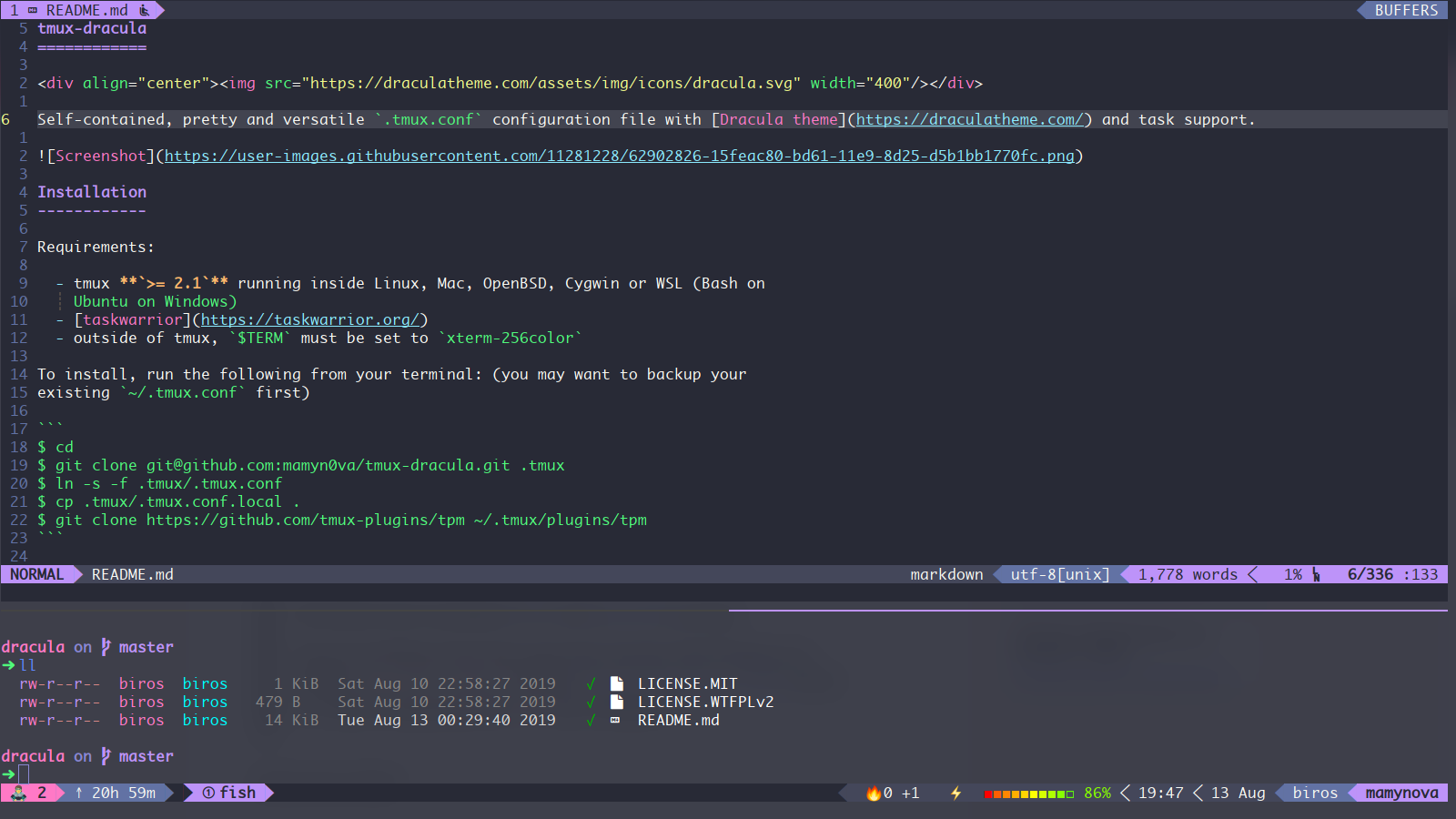Click the Dracula theme link text
The image size is (1456, 819).
778,119
